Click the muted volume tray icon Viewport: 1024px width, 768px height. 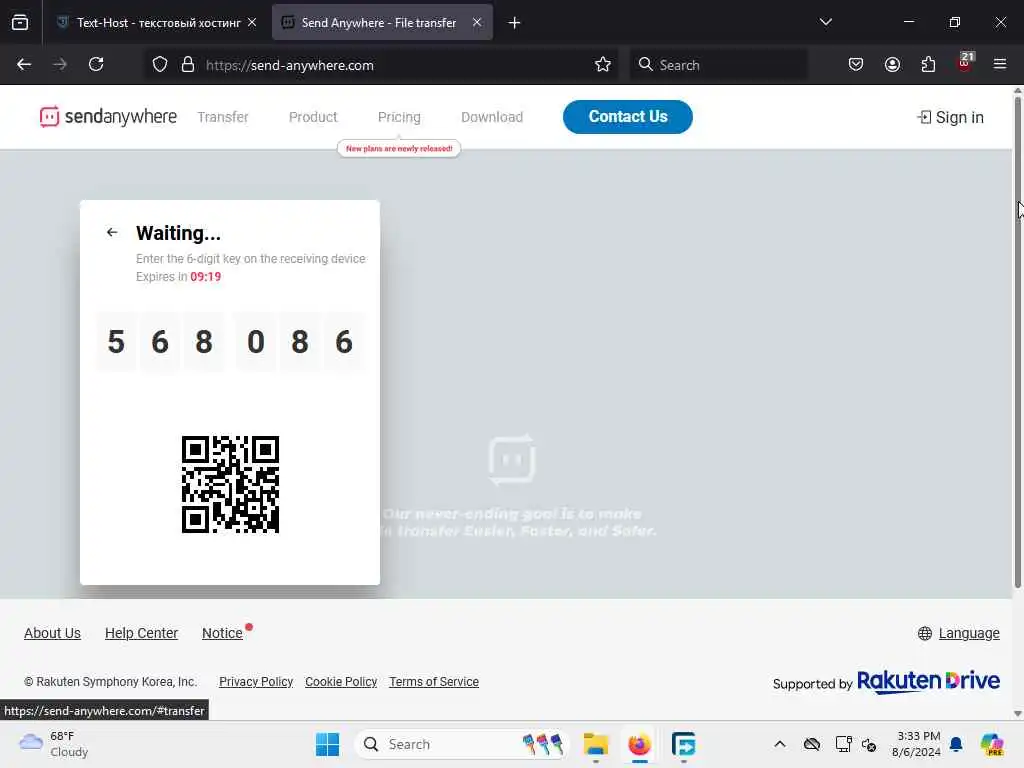pos(869,744)
